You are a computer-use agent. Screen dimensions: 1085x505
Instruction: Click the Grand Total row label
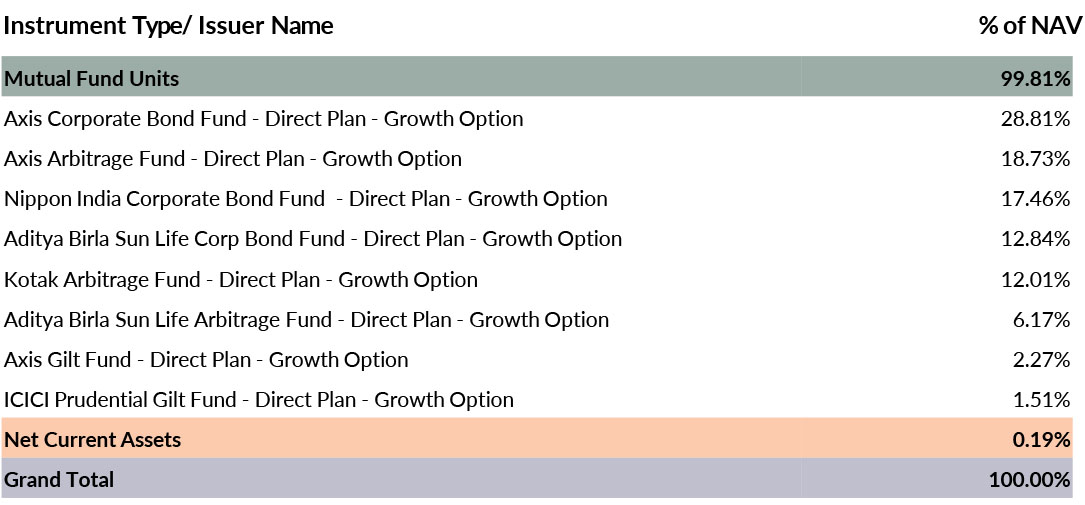click(59, 480)
